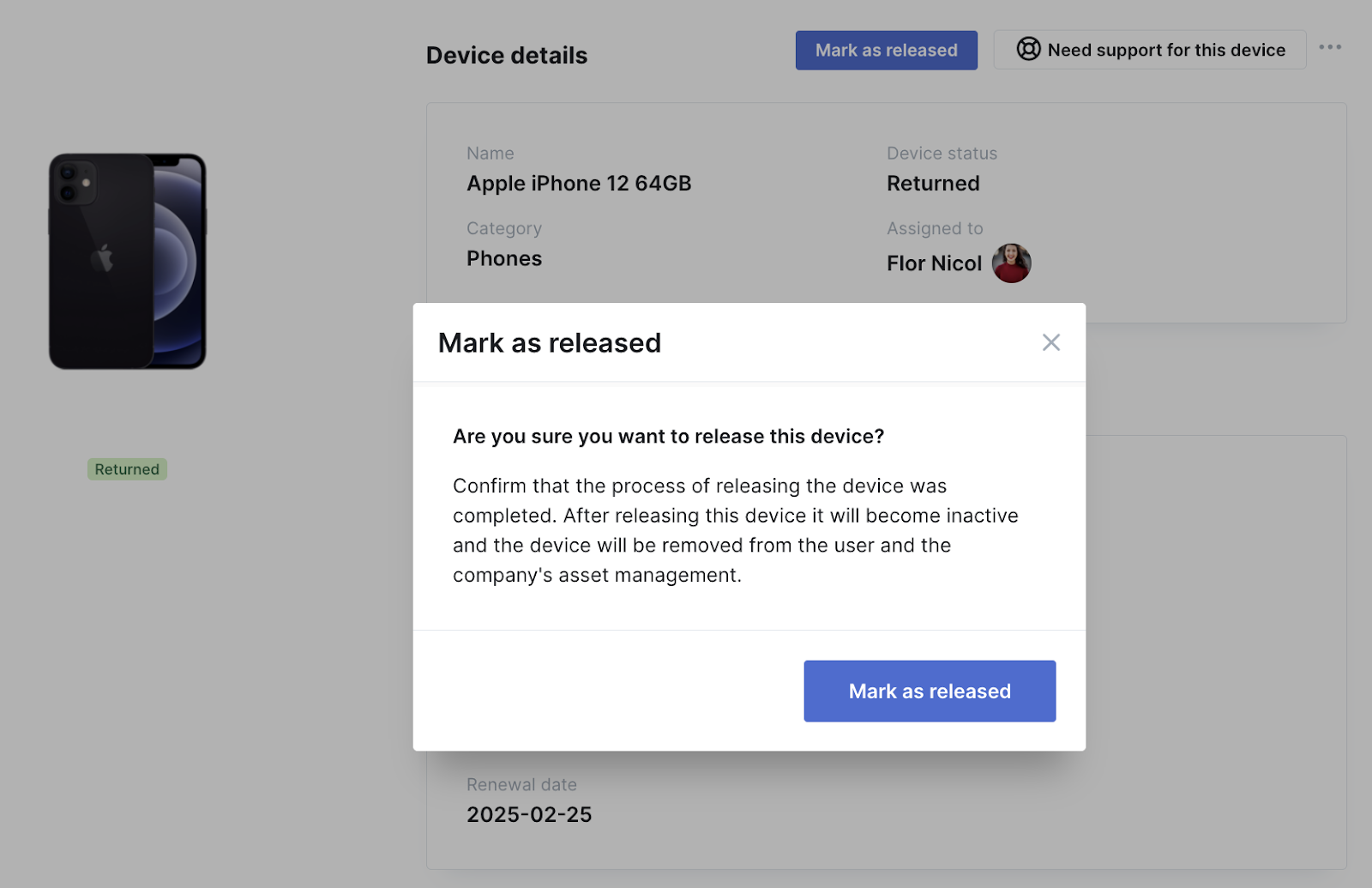
Task: Click the Flor Nicol assignee name
Action: click(934, 263)
